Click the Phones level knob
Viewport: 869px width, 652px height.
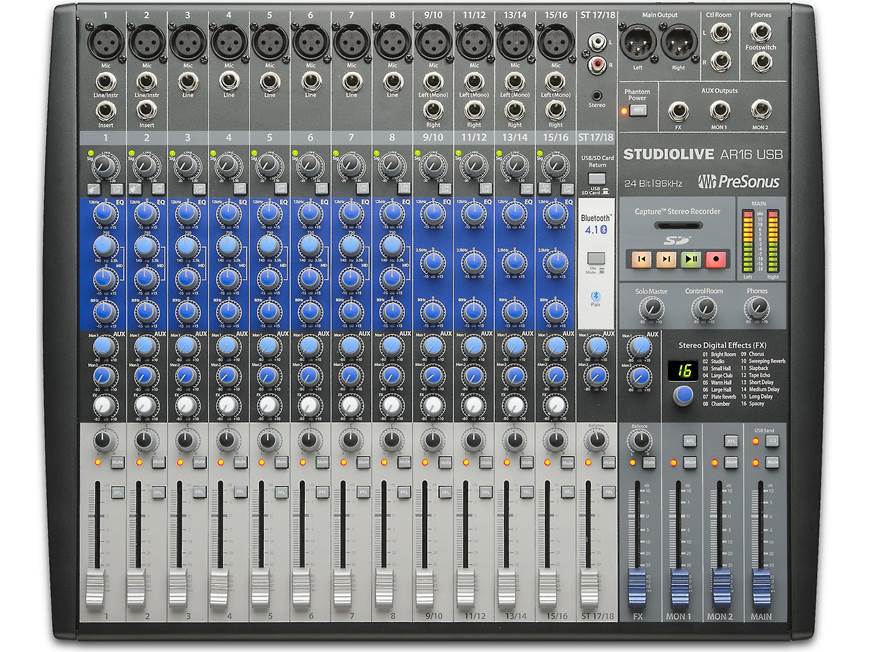click(756, 308)
